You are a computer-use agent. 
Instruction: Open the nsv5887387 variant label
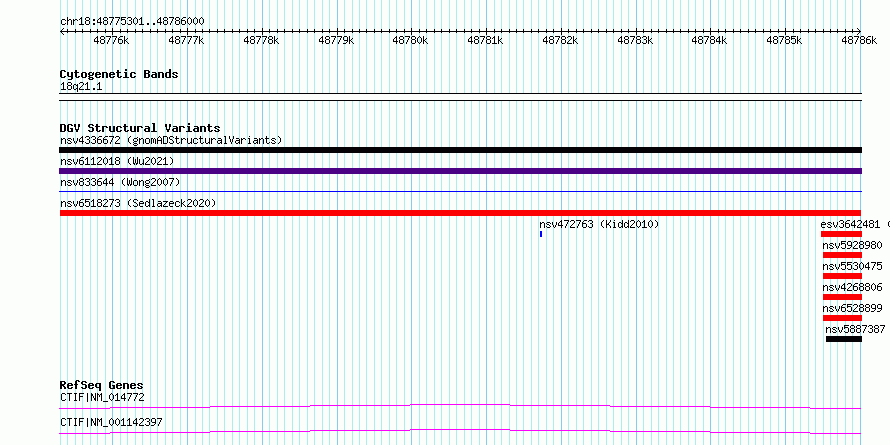coord(855,329)
